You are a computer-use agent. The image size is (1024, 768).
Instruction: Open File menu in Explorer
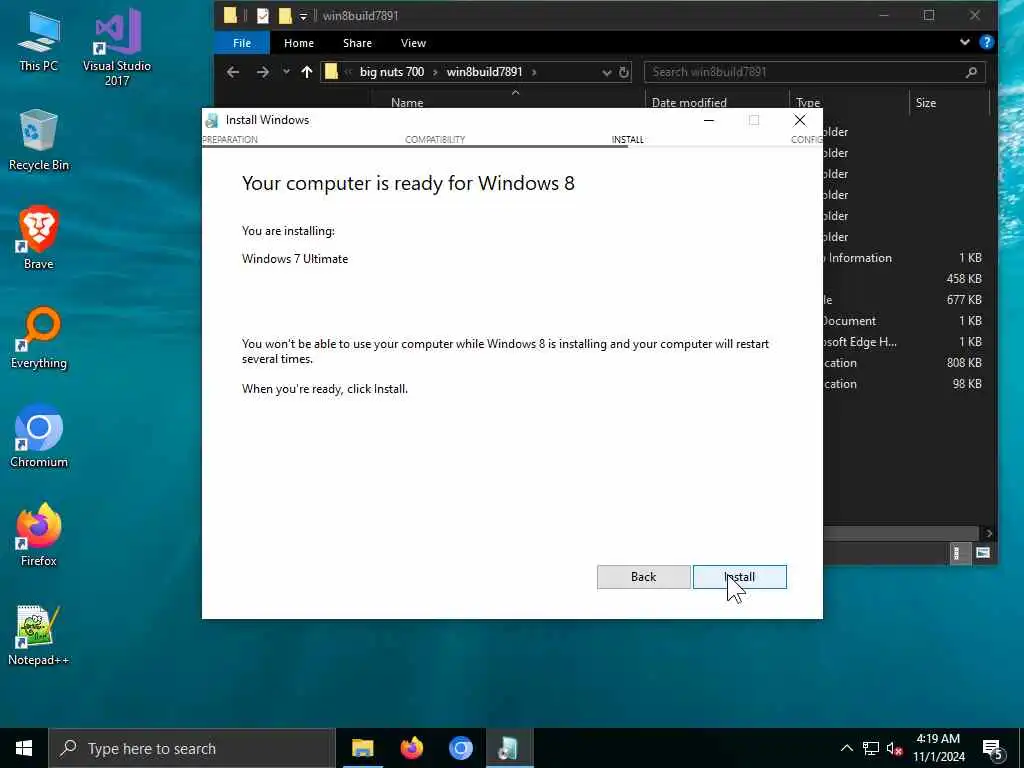coord(242,43)
